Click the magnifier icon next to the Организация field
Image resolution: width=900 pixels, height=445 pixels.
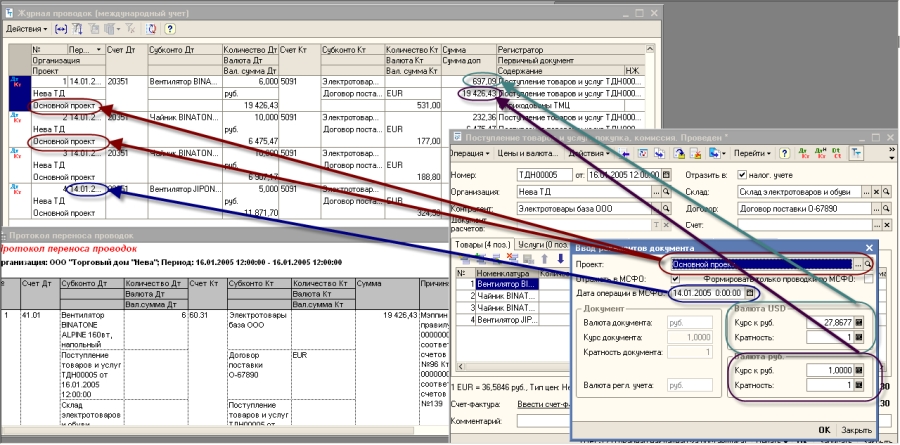(666, 192)
